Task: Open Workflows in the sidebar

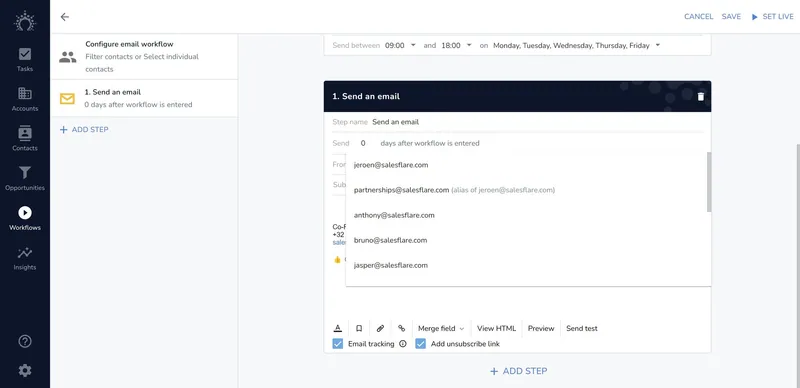Action: 24,218
